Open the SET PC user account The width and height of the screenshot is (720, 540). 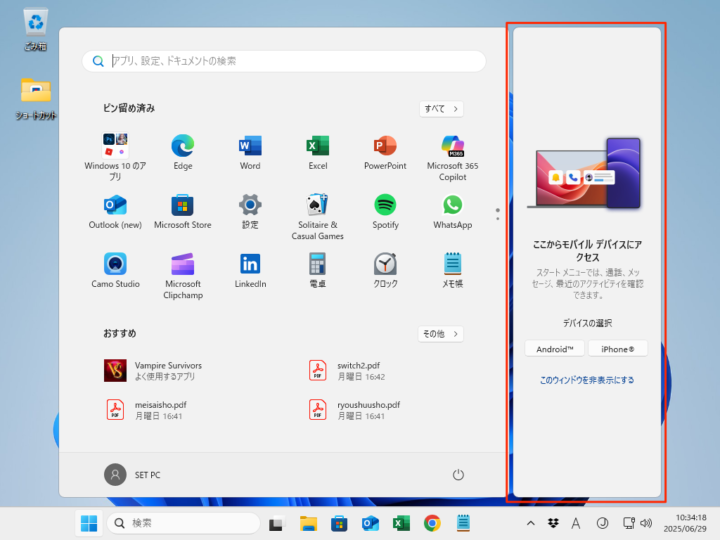(x=132, y=474)
